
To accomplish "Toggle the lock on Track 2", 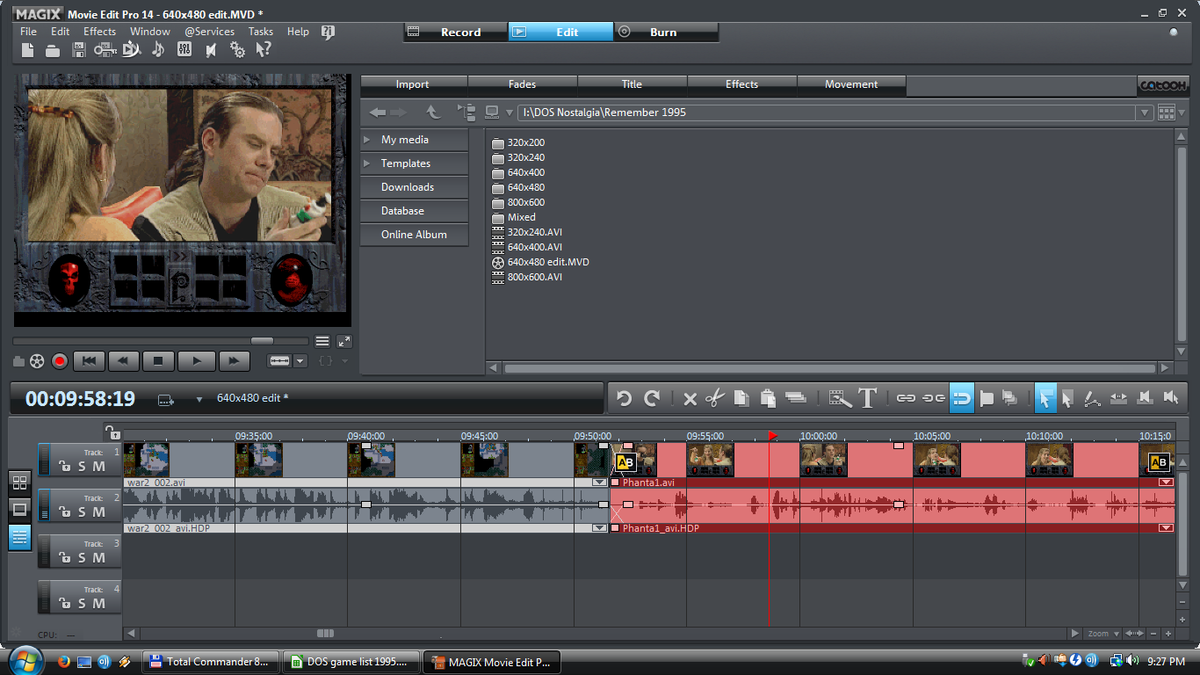I will (65, 512).
